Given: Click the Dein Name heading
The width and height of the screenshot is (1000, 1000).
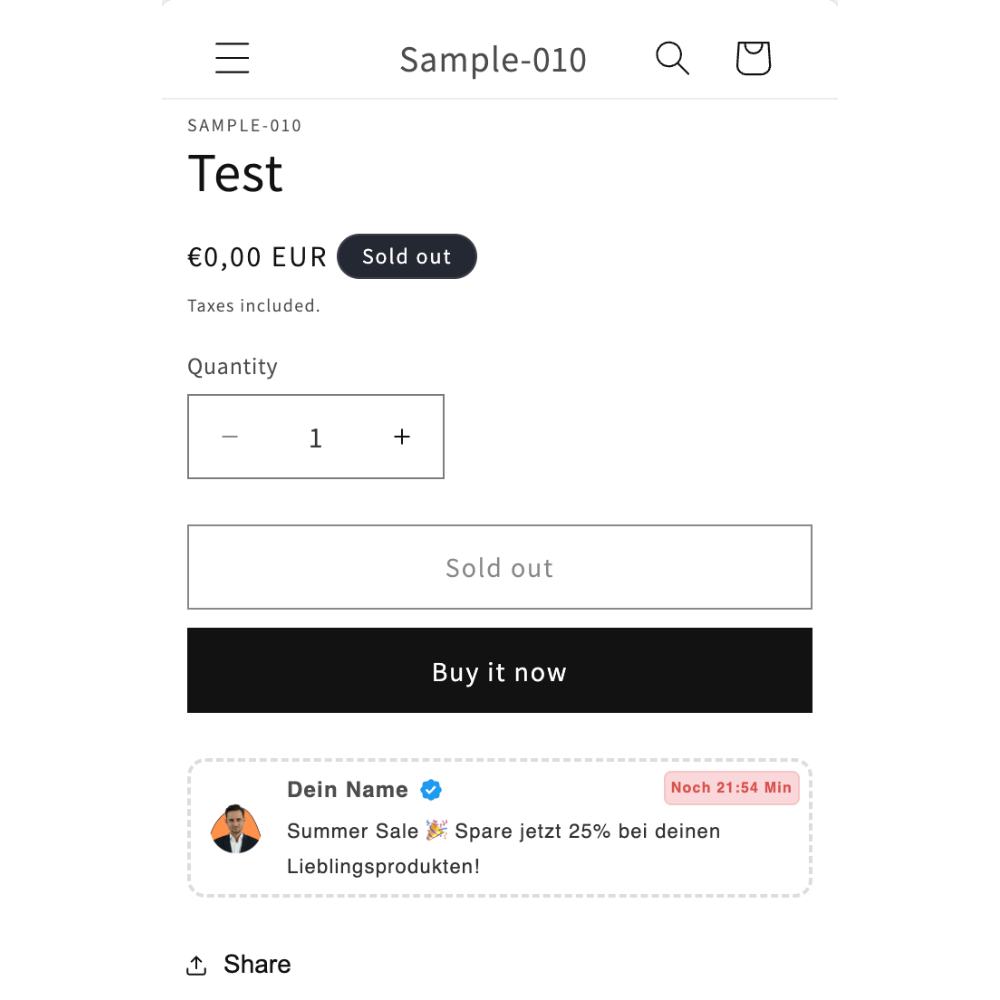Looking at the screenshot, I should pyautogui.click(x=348, y=790).
